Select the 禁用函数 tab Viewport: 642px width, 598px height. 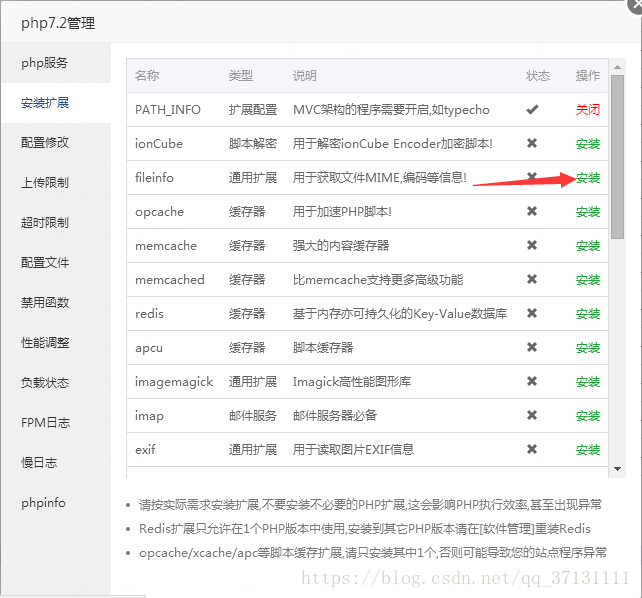tap(45, 303)
